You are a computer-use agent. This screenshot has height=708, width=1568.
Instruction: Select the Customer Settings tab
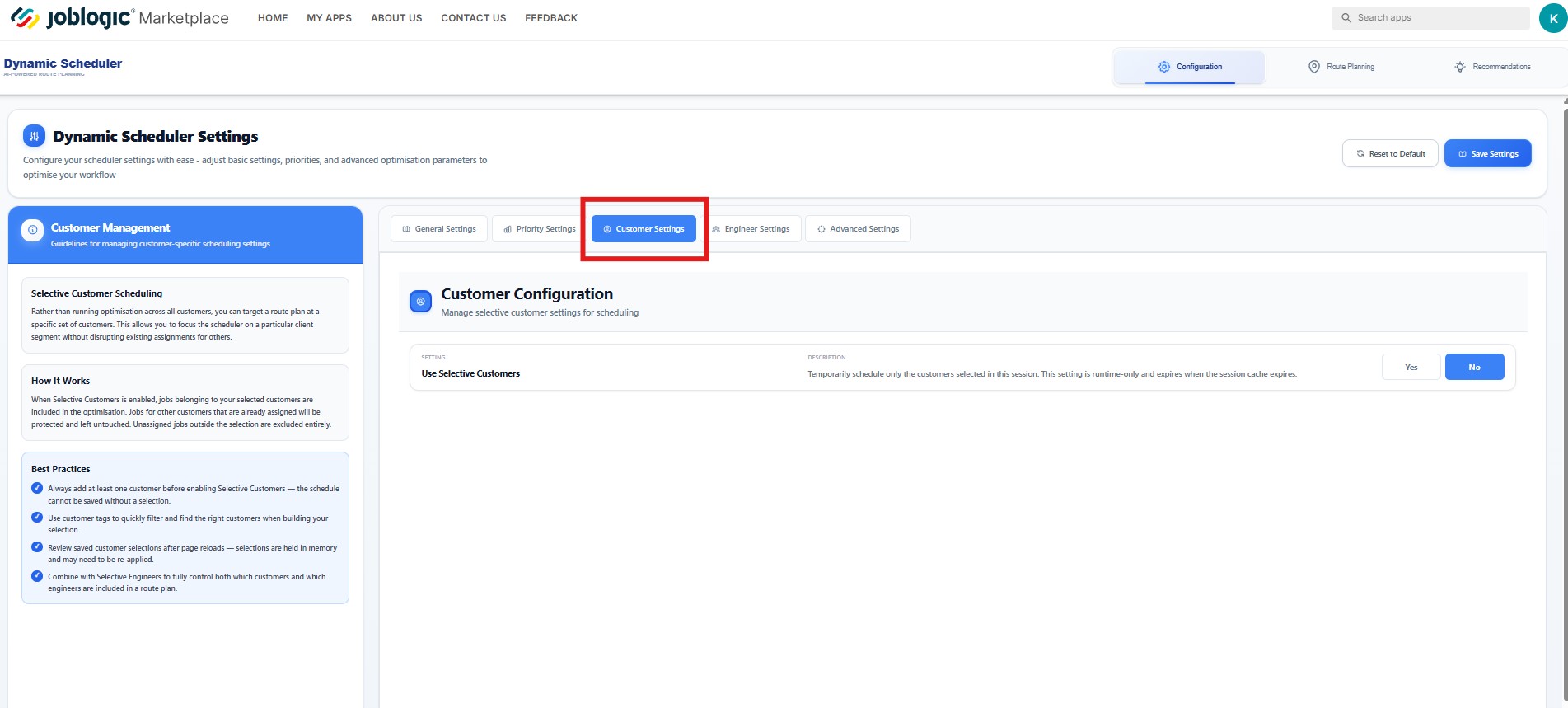644,229
